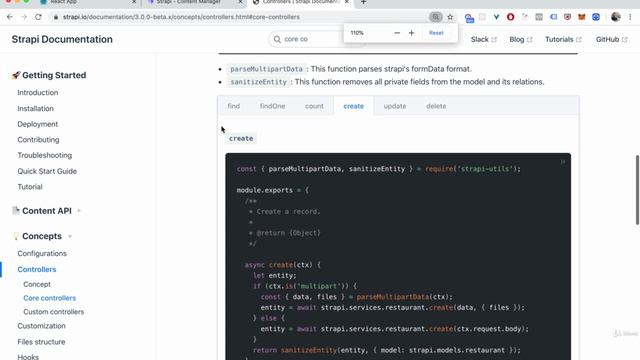Click the Getting Started heading
640x360 pixels.
click(x=54, y=75)
